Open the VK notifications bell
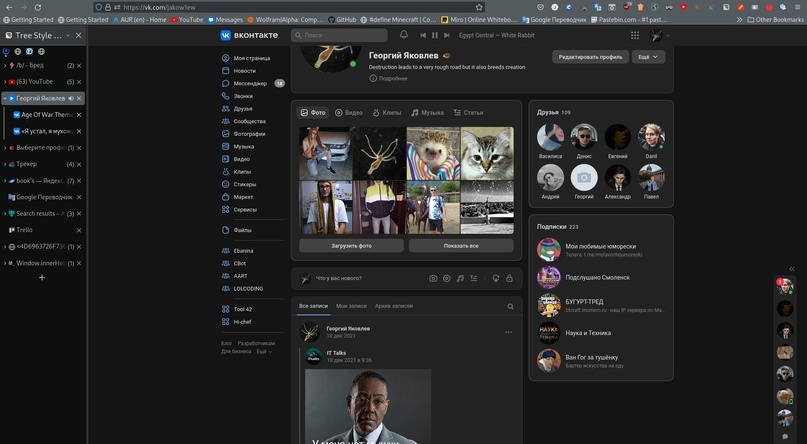This screenshot has height=444, width=807. [x=404, y=35]
